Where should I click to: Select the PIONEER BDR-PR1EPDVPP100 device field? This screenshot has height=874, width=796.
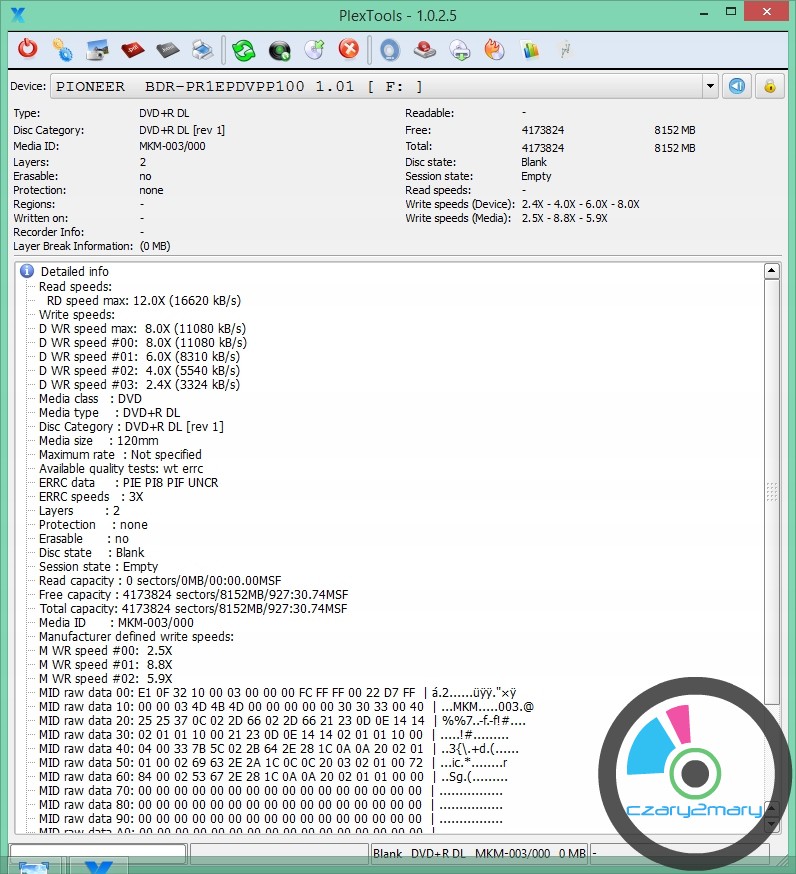coord(380,86)
